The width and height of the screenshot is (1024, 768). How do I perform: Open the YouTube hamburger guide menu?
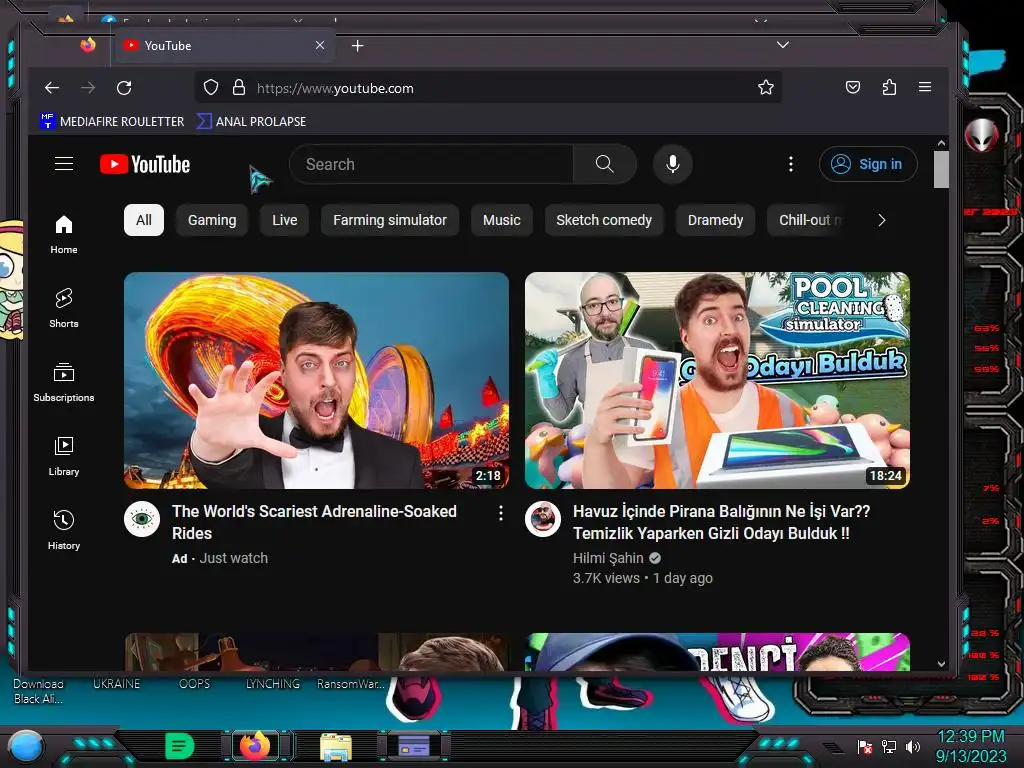click(63, 163)
